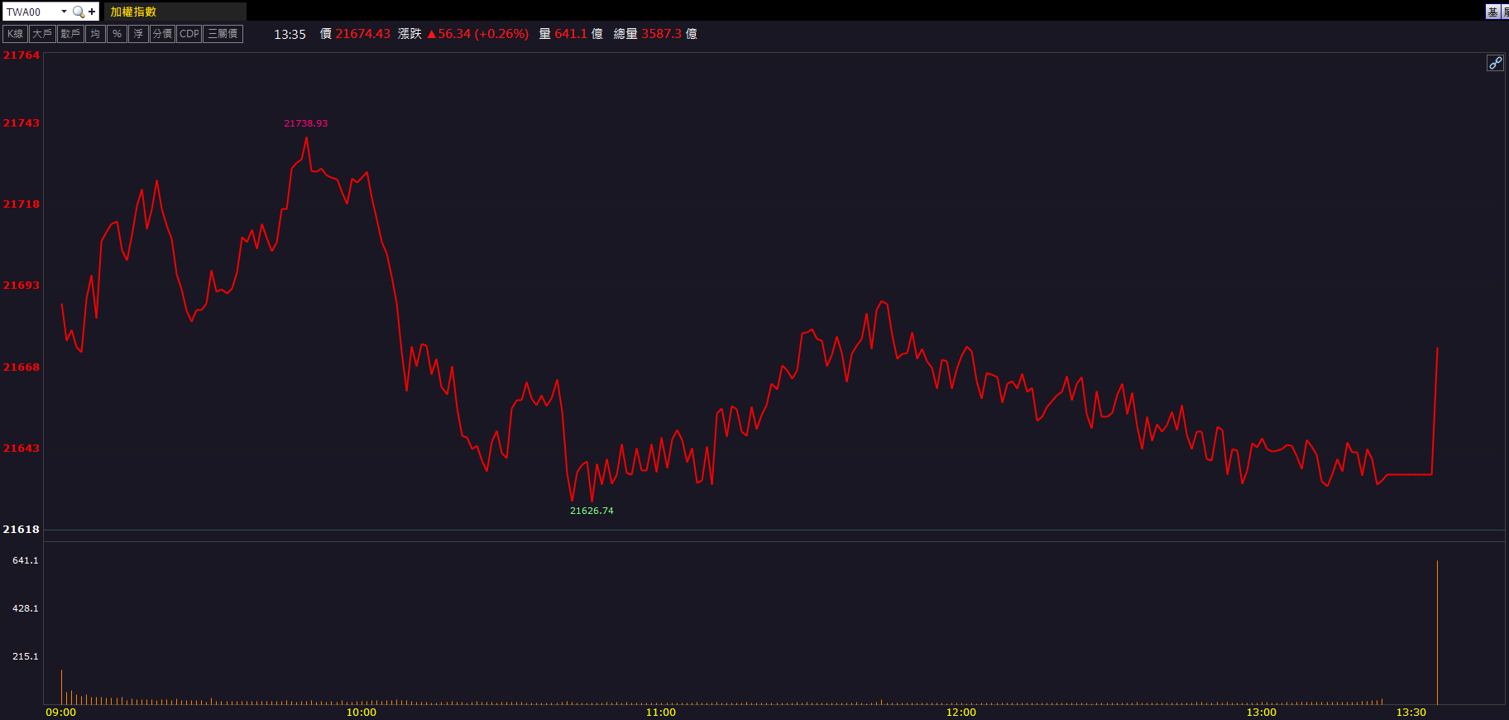
Task: Show the 分價 price distribution
Action: point(162,34)
